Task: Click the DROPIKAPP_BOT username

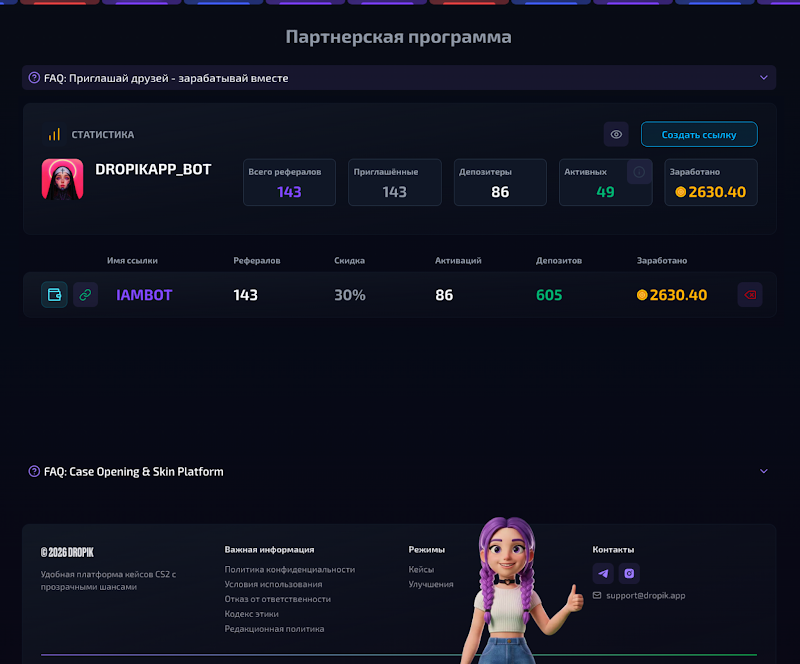Action: point(153,169)
